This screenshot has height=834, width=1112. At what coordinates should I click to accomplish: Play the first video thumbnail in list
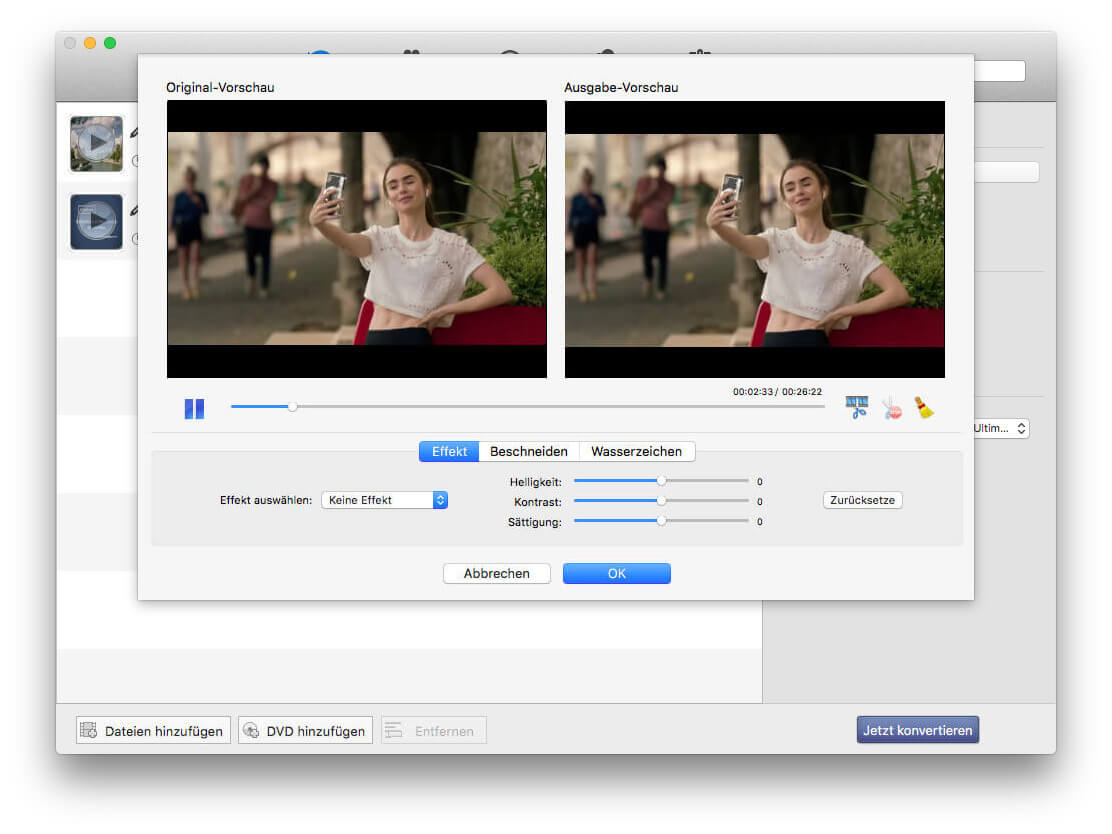(x=96, y=143)
